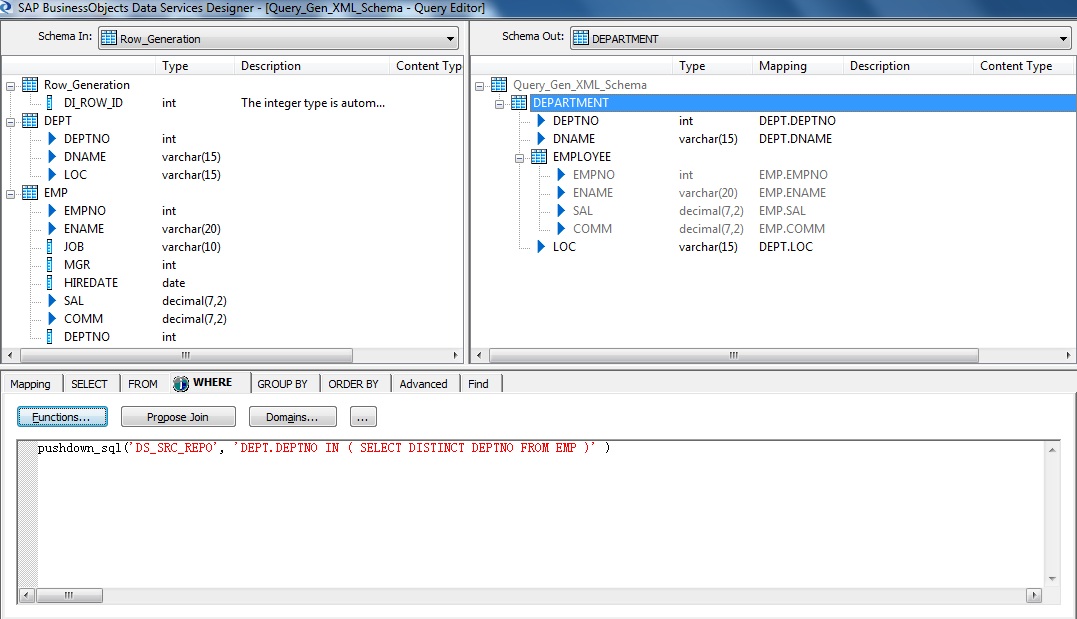Collapse the DEPARTMENT output node
Image resolution: width=1077 pixels, height=619 pixels.
[499, 104]
